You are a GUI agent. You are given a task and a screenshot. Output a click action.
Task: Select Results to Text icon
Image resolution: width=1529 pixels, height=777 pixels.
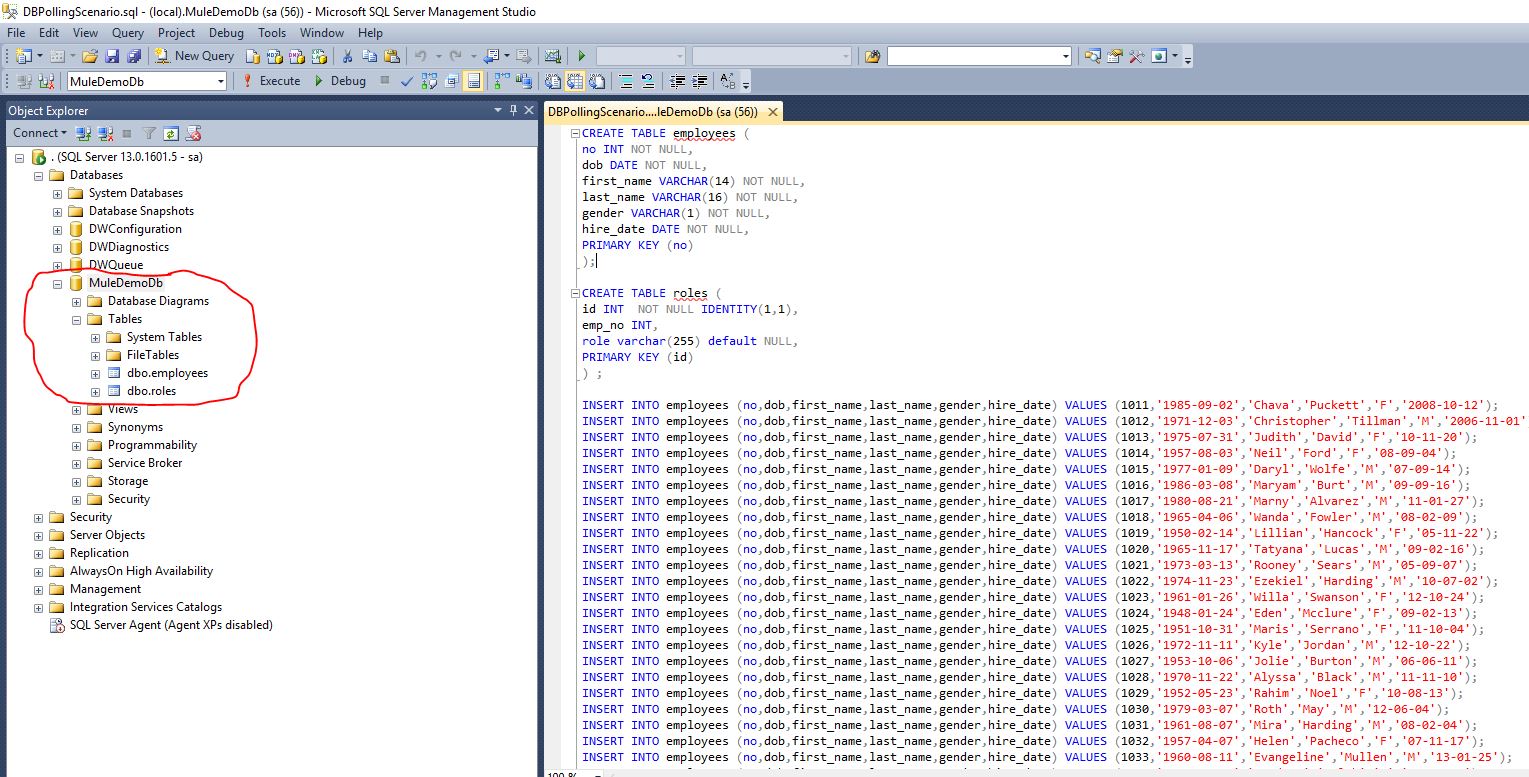[552, 81]
